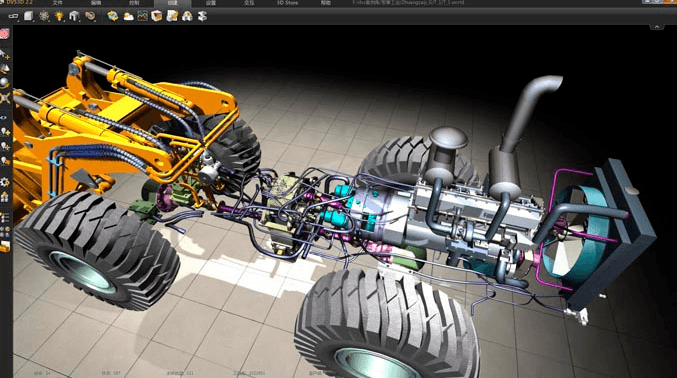Click the weather cloud and sun icon
This screenshot has width=677, height=378.
point(128,16)
